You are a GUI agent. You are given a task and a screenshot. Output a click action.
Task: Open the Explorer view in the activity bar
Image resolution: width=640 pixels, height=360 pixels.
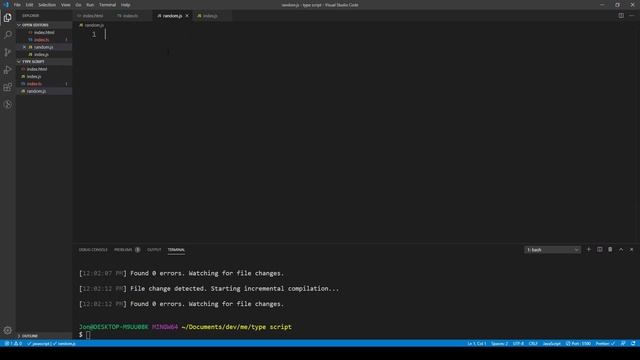(8, 18)
